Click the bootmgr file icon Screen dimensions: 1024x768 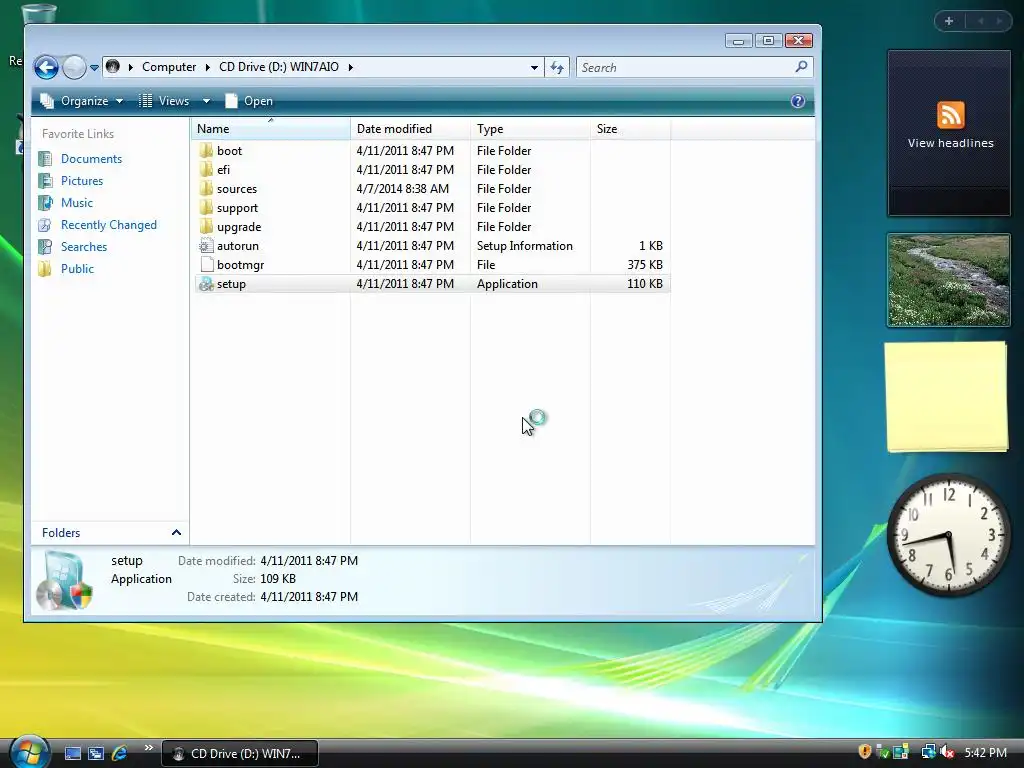click(206, 264)
